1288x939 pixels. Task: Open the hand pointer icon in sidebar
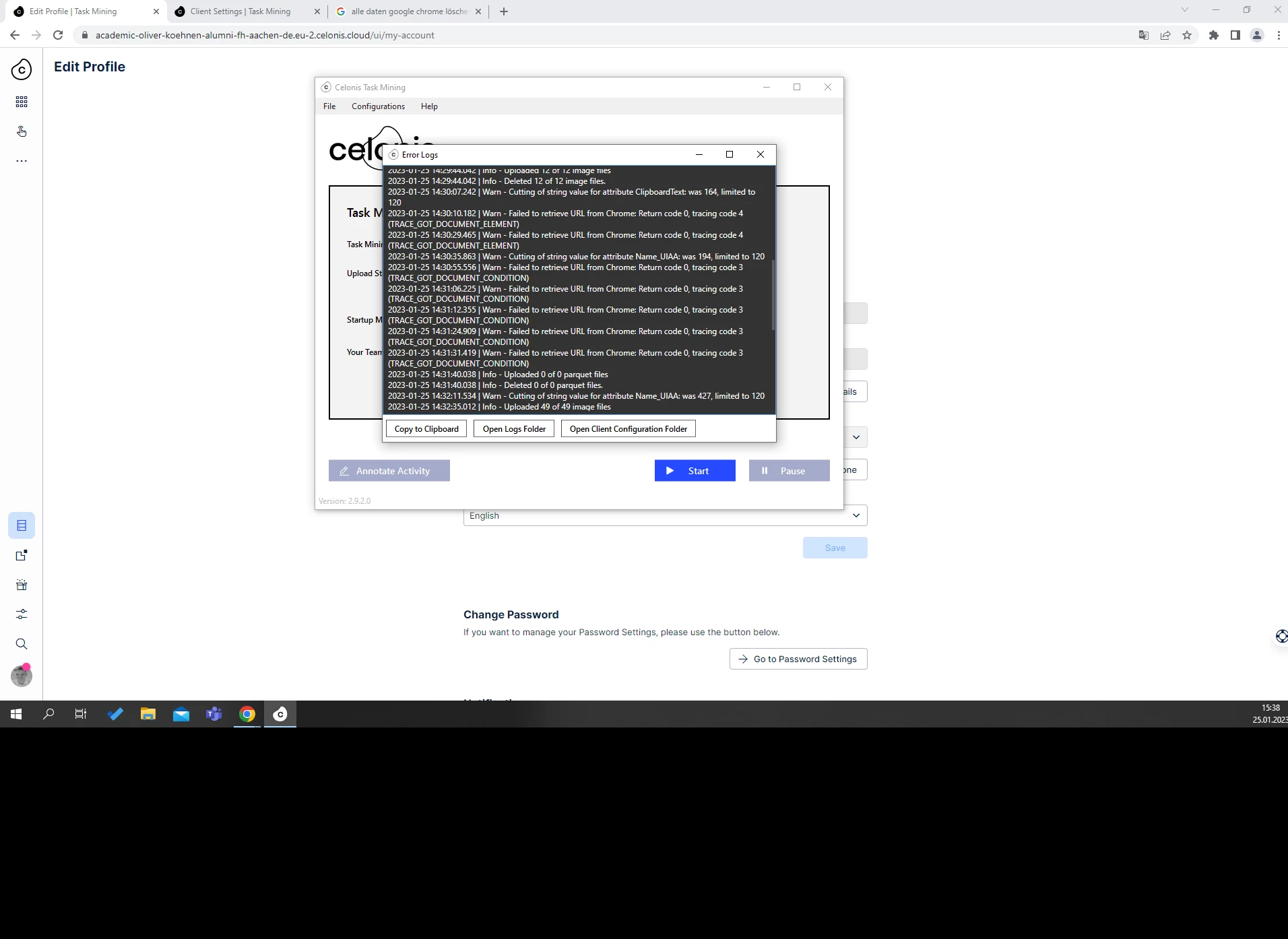22,131
